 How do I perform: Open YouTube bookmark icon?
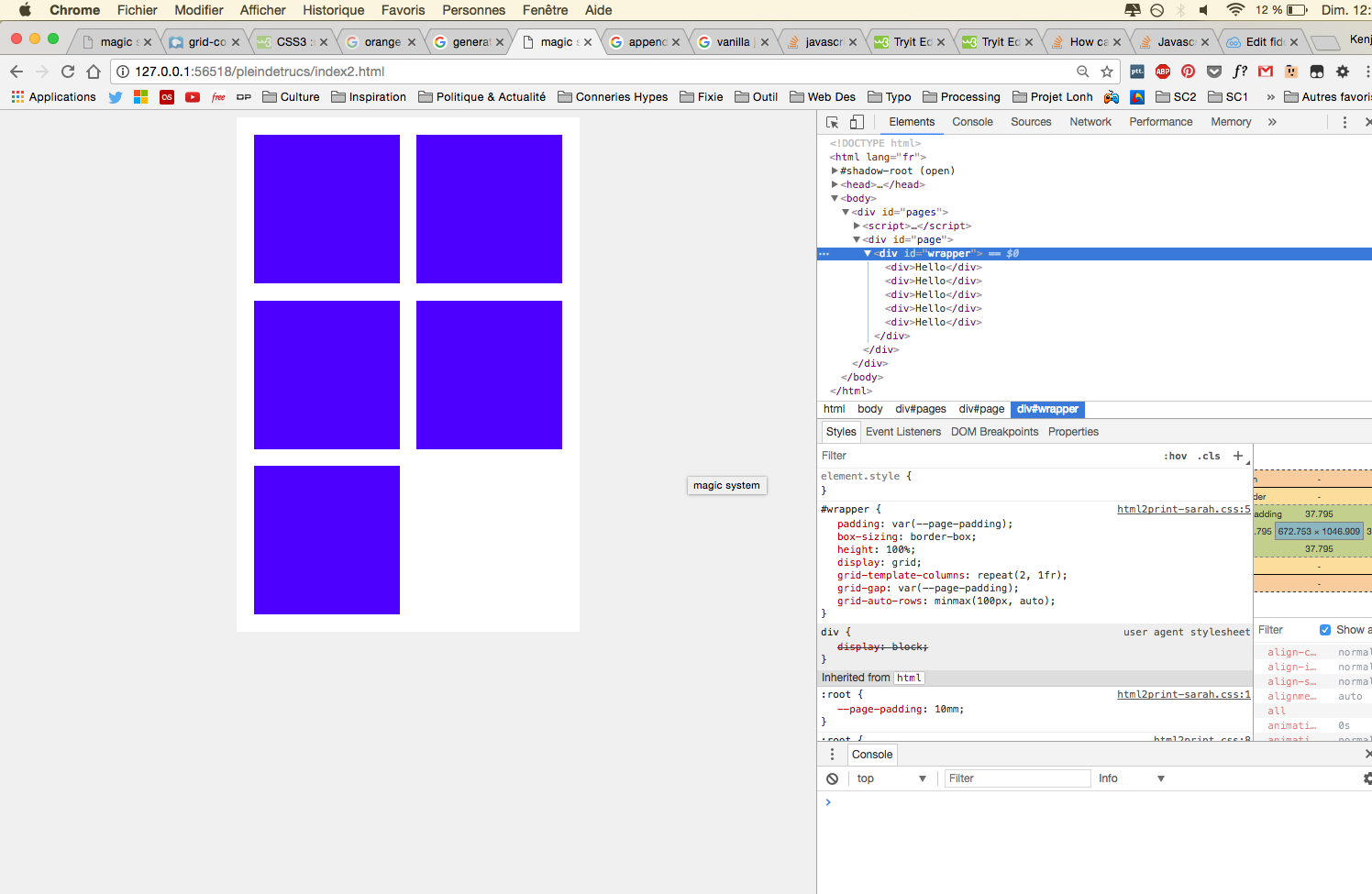[193, 97]
